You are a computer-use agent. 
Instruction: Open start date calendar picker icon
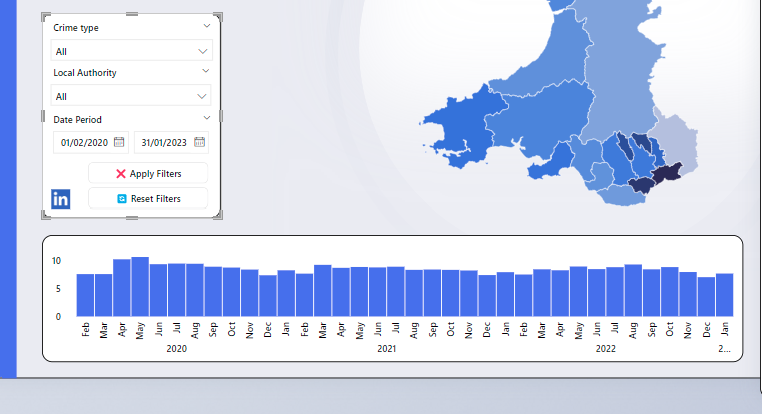tap(119, 142)
